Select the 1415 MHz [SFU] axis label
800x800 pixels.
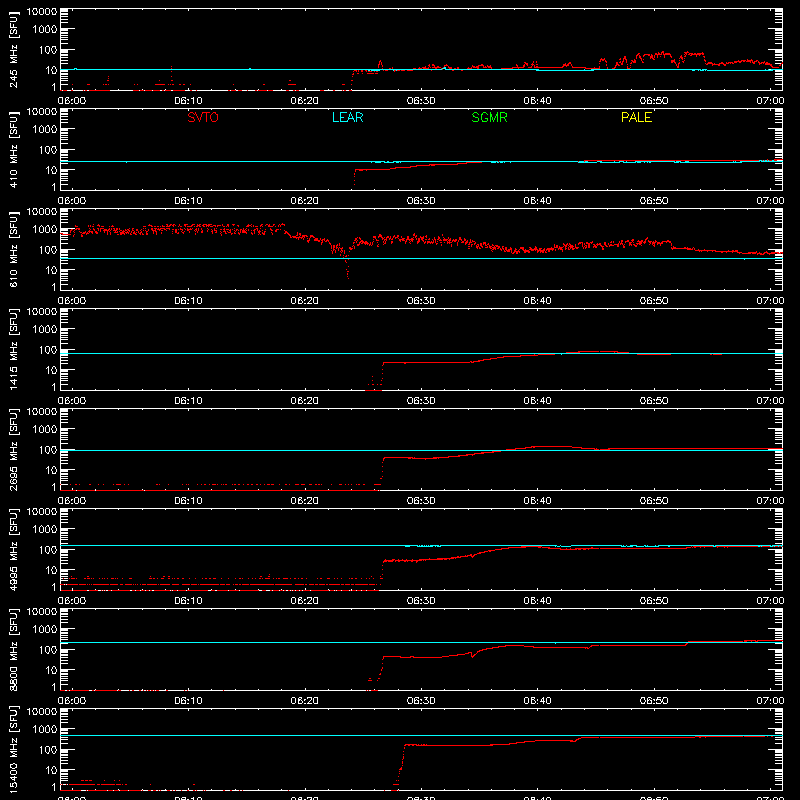(14, 349)
